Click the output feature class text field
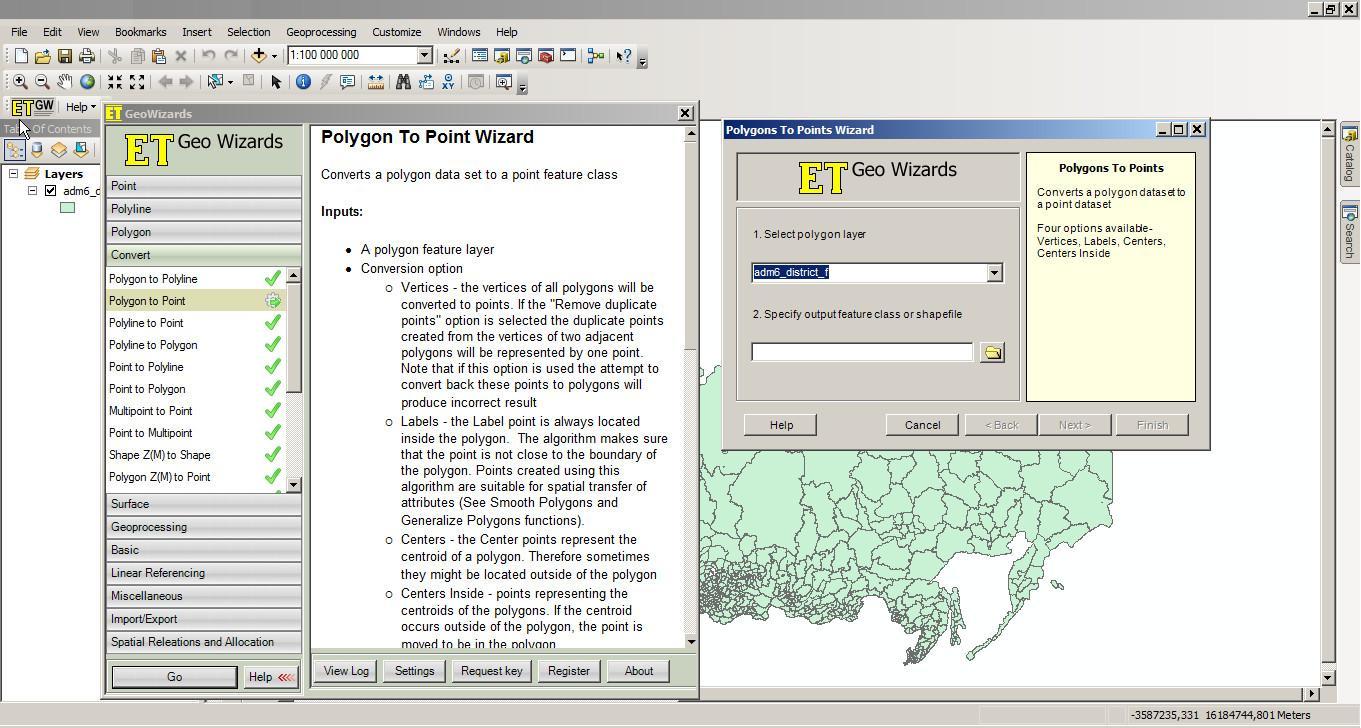Viewport: 1361px width, 728px height. [862, 352]
